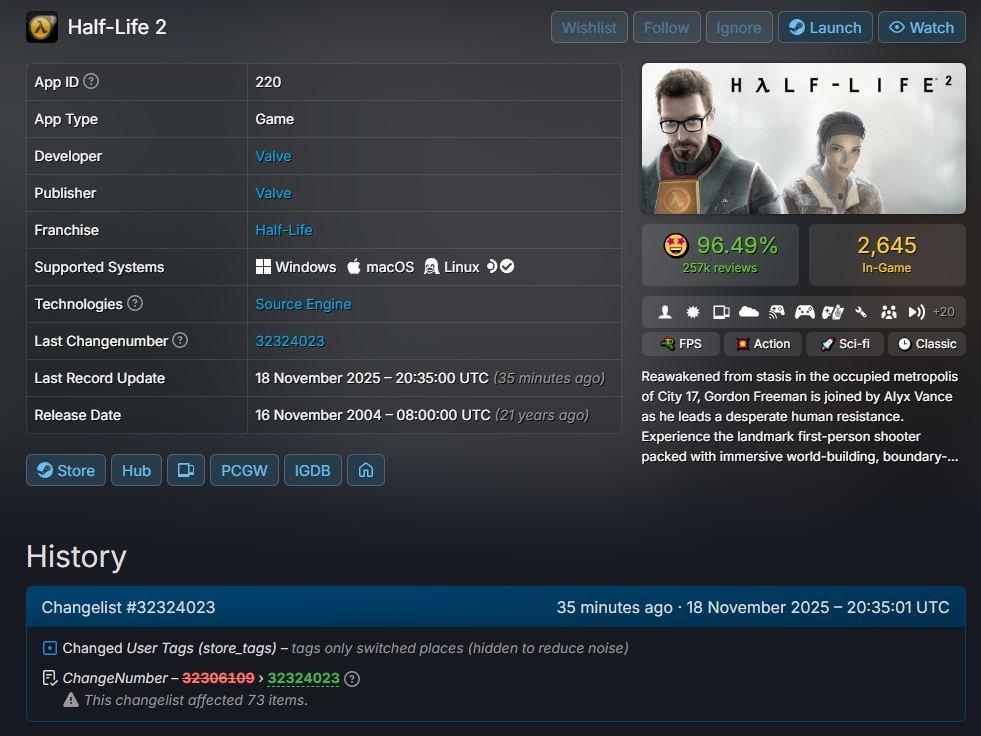Image resolution: width=981 pixels, height=736 pixels.
Task: Toggle Wishlist for Half-Life 2
Action: point(589,27)
